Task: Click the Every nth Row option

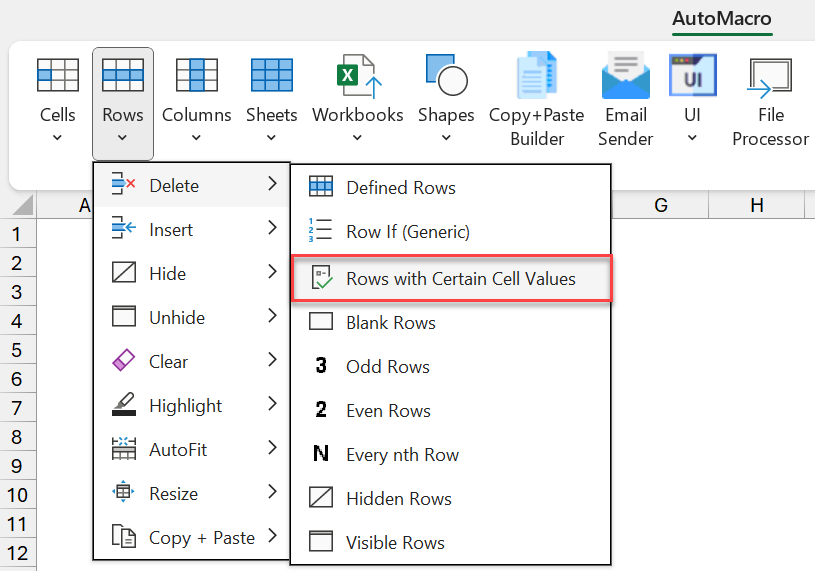Action: pos(402,455)
